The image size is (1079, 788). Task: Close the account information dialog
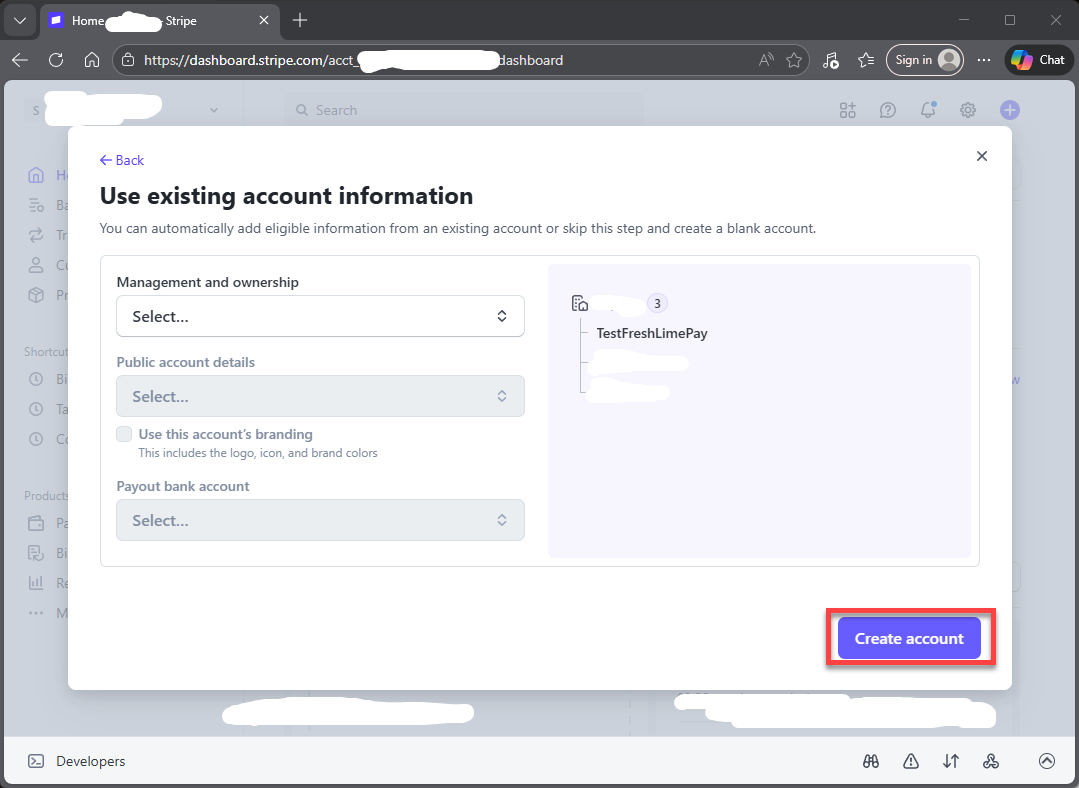click(982, 156)
